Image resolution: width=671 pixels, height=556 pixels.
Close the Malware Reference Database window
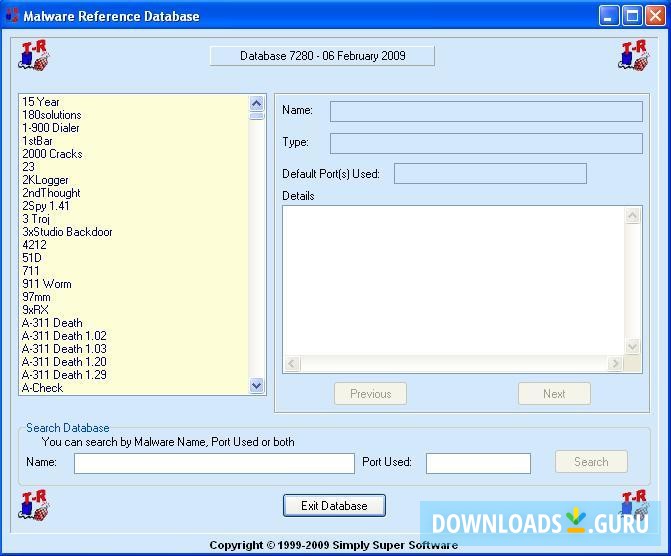click(655, 16)
